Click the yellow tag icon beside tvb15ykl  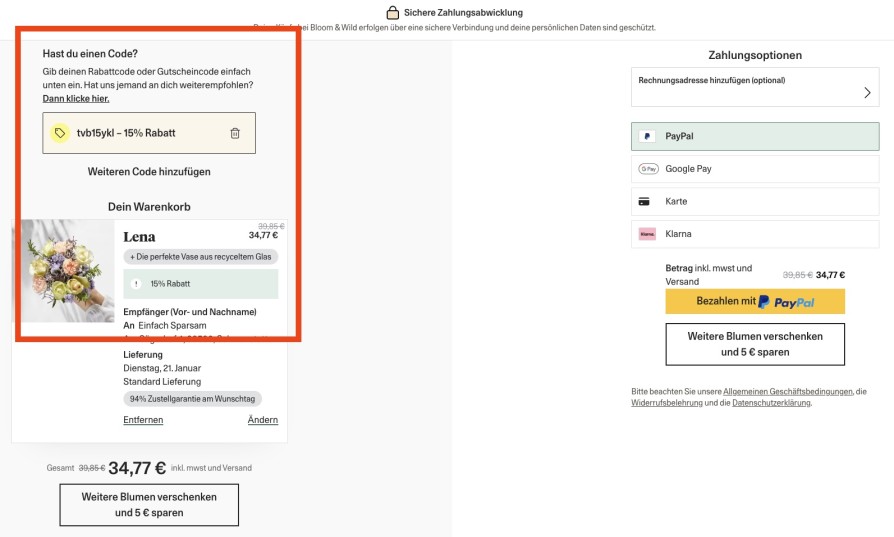tap(60, 133)
